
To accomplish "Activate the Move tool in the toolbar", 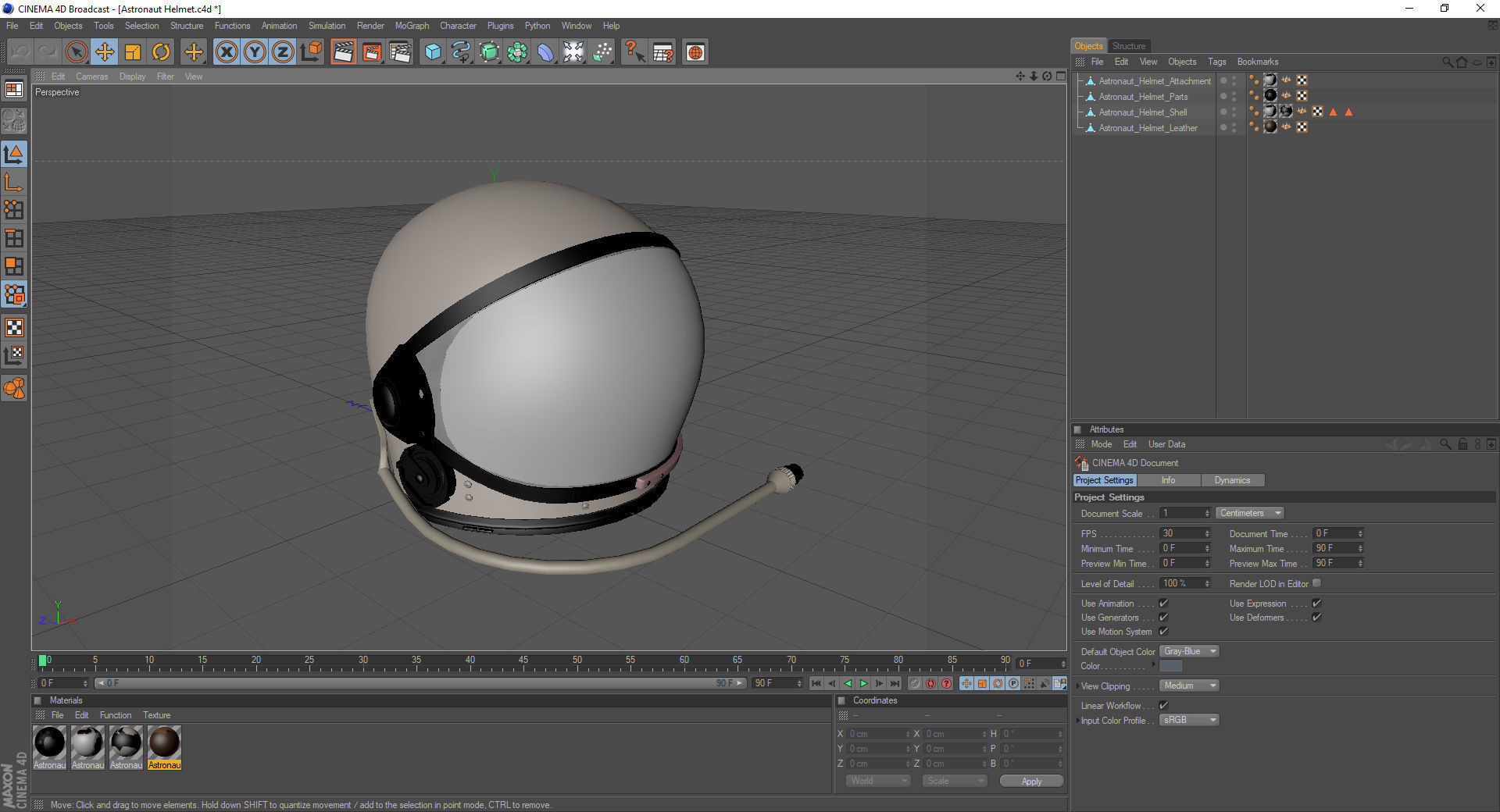I will tap(105, 52).
